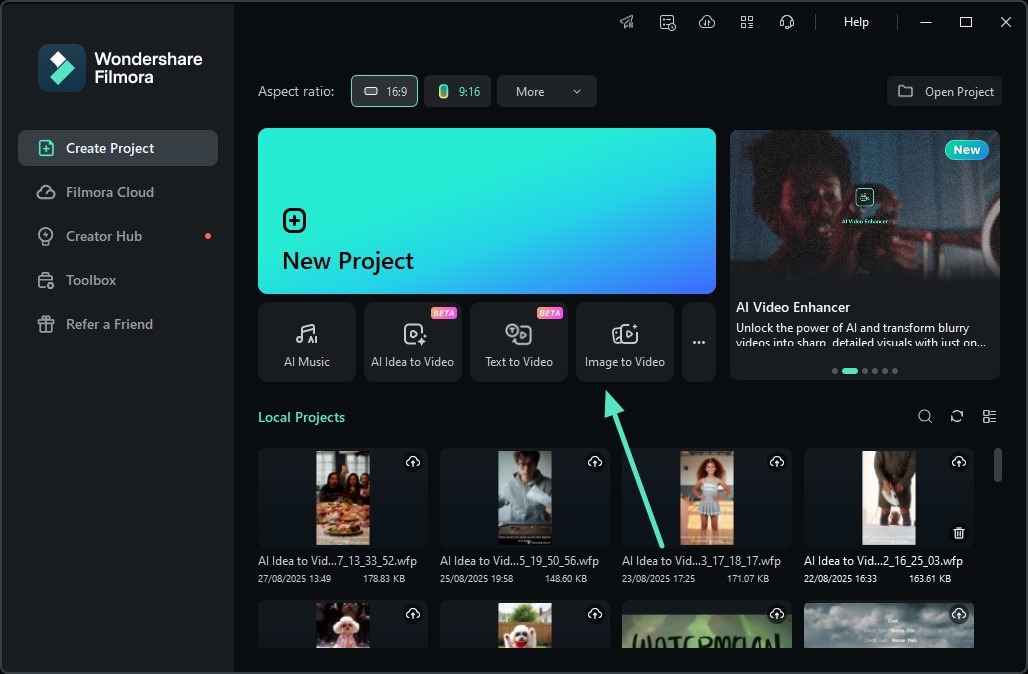This screenshot has height=674, width=1028.
Task: Launch the AI Music tool
Action: pyautogui.click(x=307, y=342)
